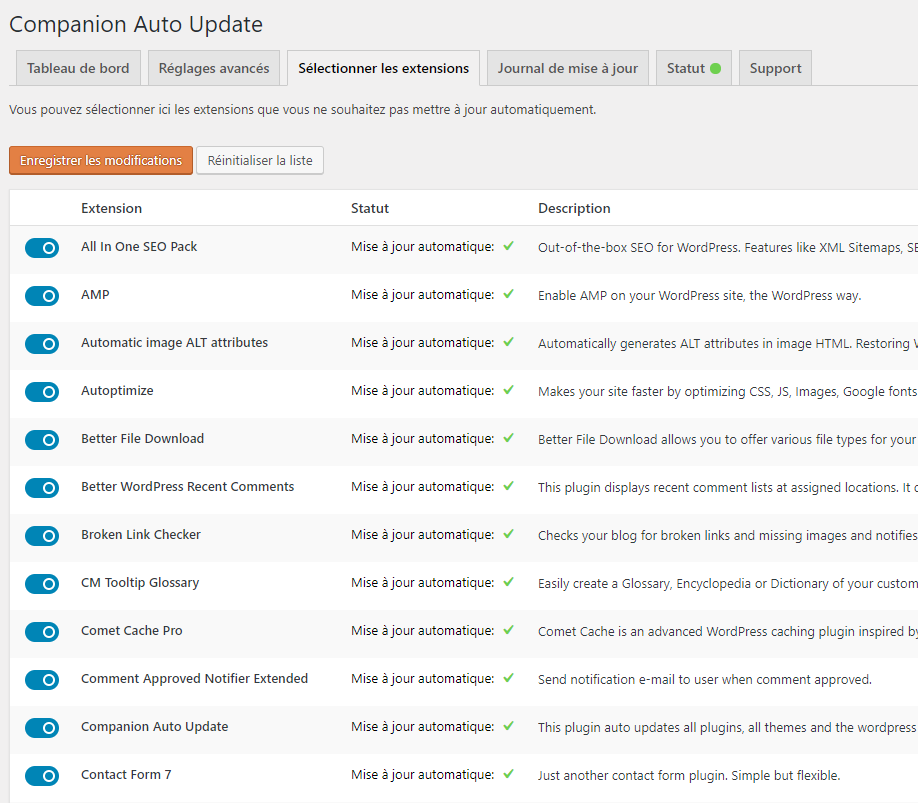
Task: Toggle auto-update for All In One SEO Pack
Action: click(42, 248)
